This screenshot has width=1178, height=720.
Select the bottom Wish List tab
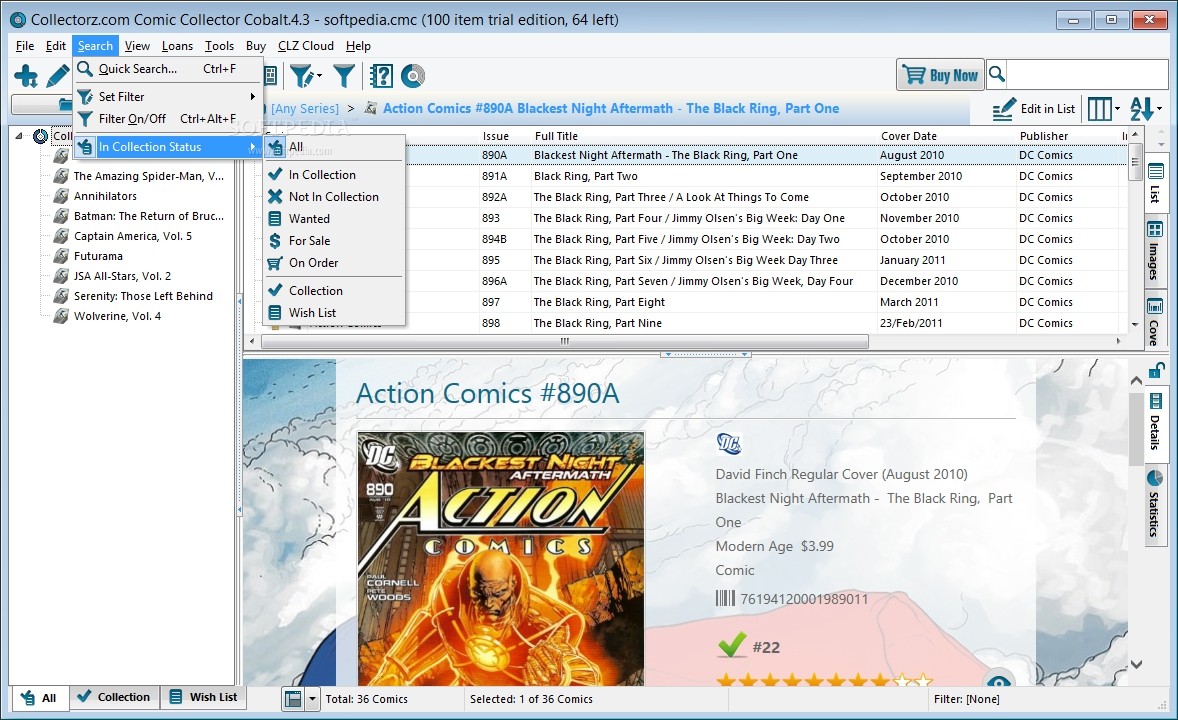point(204,697)
